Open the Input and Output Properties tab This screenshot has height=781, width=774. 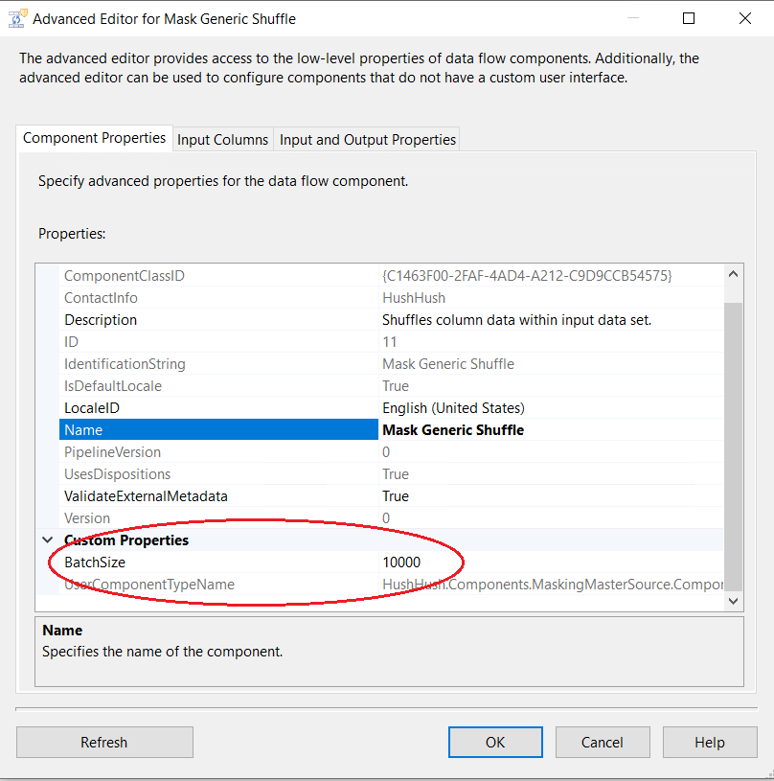pos(367,140)
